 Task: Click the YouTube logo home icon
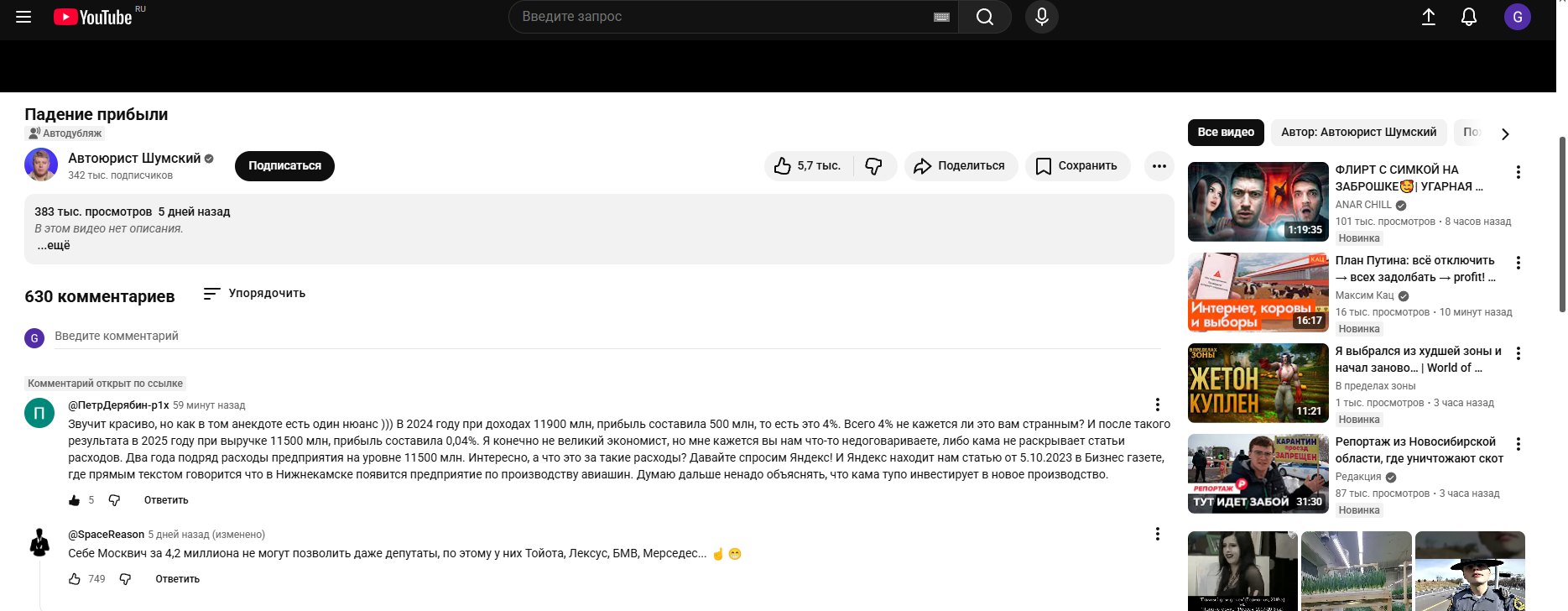click(x=92, y=17)
